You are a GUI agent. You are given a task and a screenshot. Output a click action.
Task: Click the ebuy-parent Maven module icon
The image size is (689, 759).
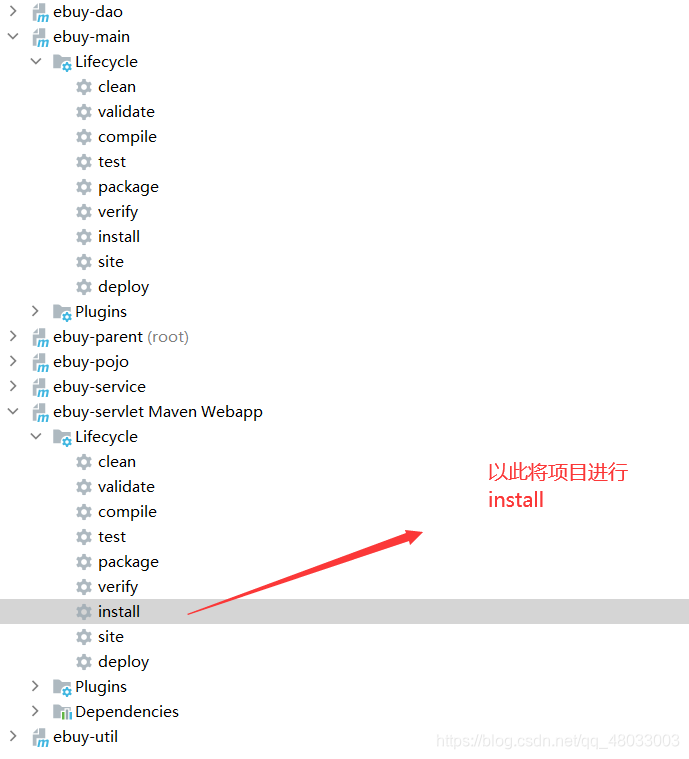click(40, 337)
